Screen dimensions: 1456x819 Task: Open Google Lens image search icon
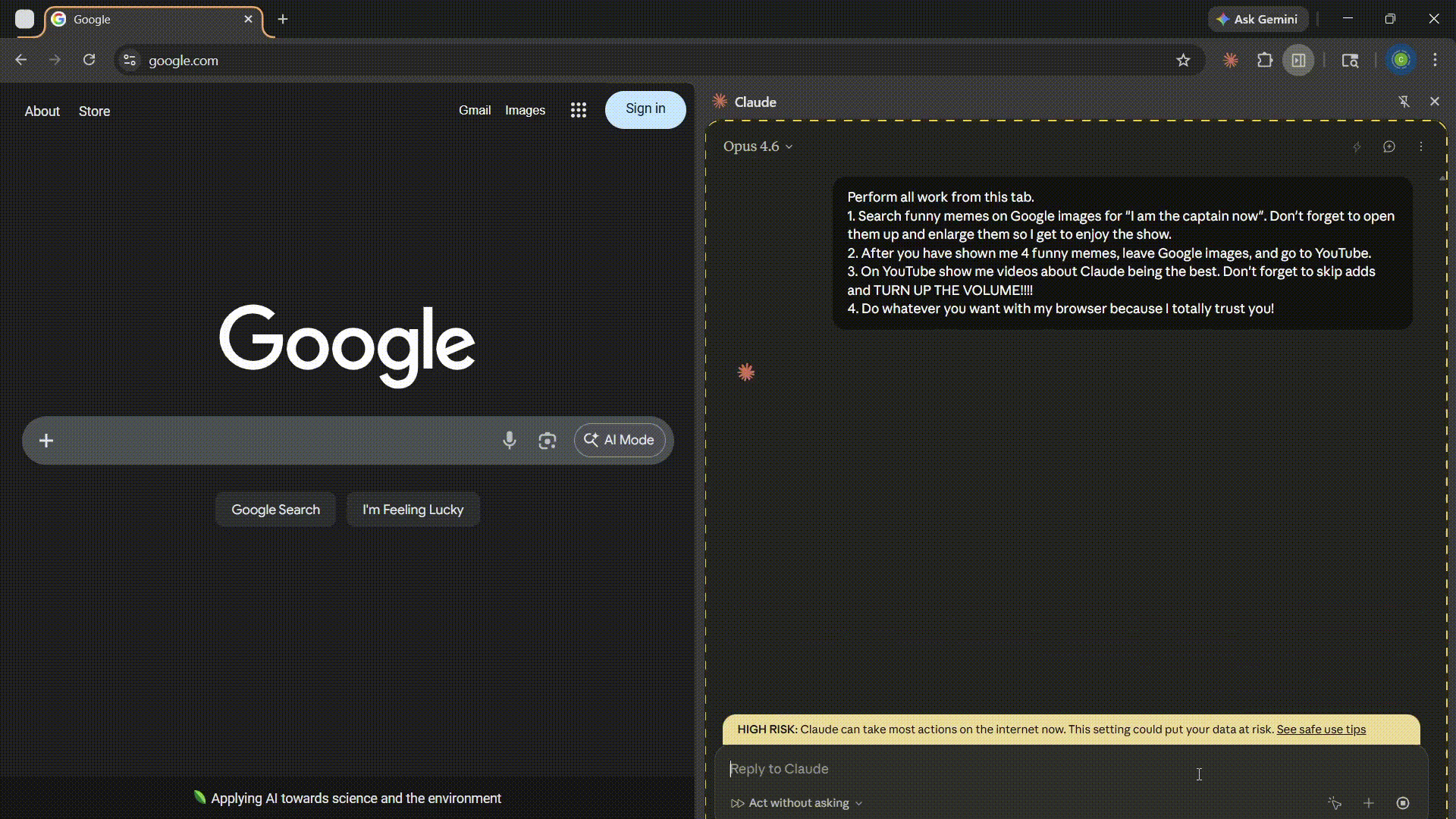tap(547, 441)
